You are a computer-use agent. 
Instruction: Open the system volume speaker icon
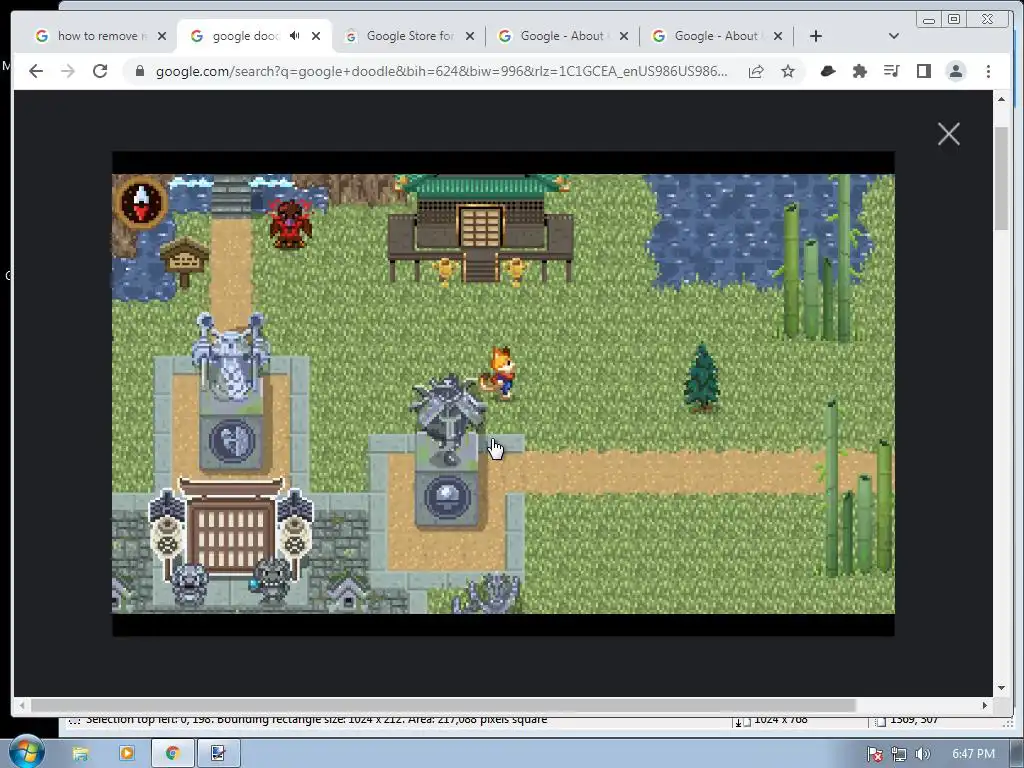[922, 754]
